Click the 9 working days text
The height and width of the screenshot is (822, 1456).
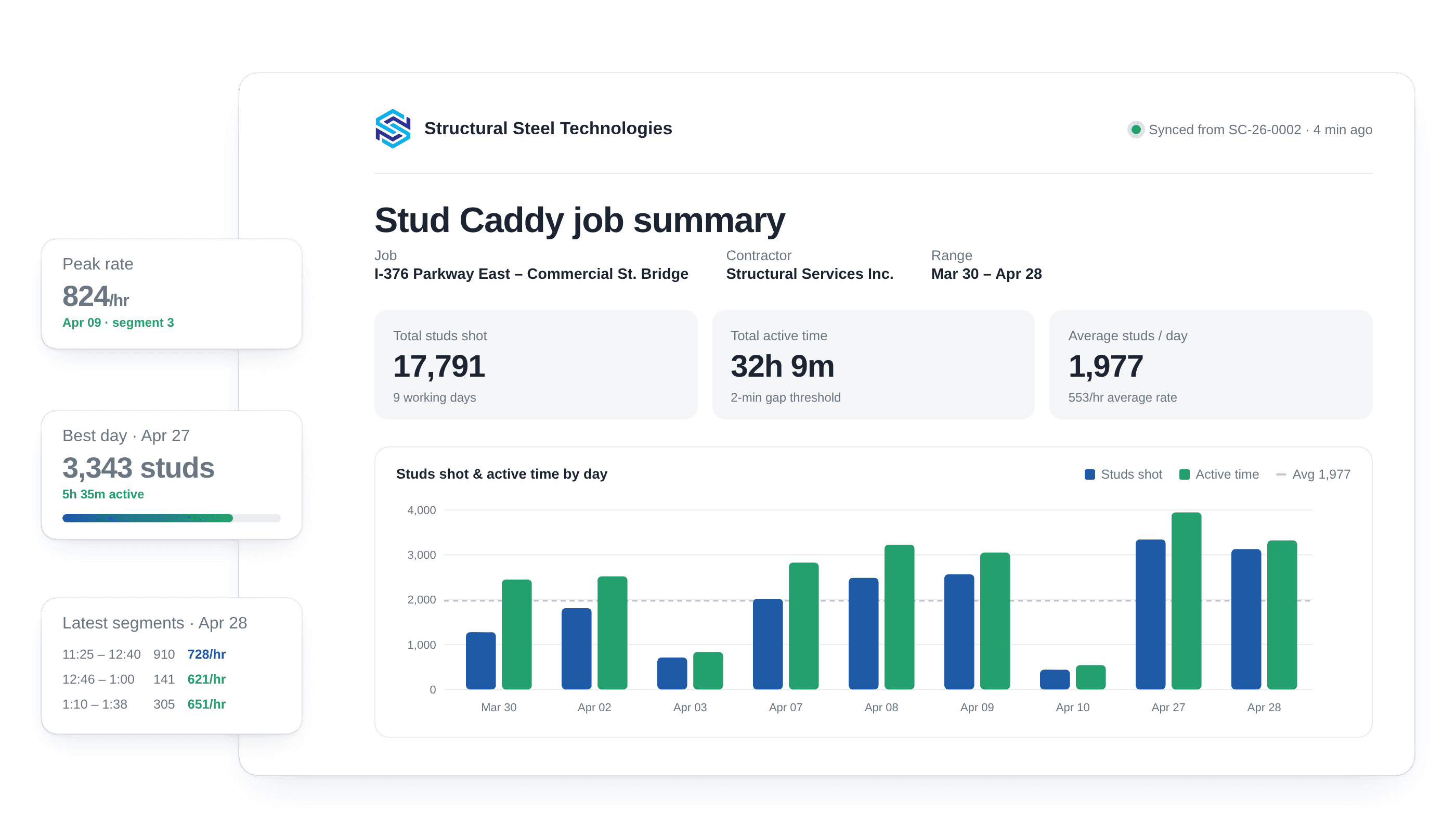[435, 398]
